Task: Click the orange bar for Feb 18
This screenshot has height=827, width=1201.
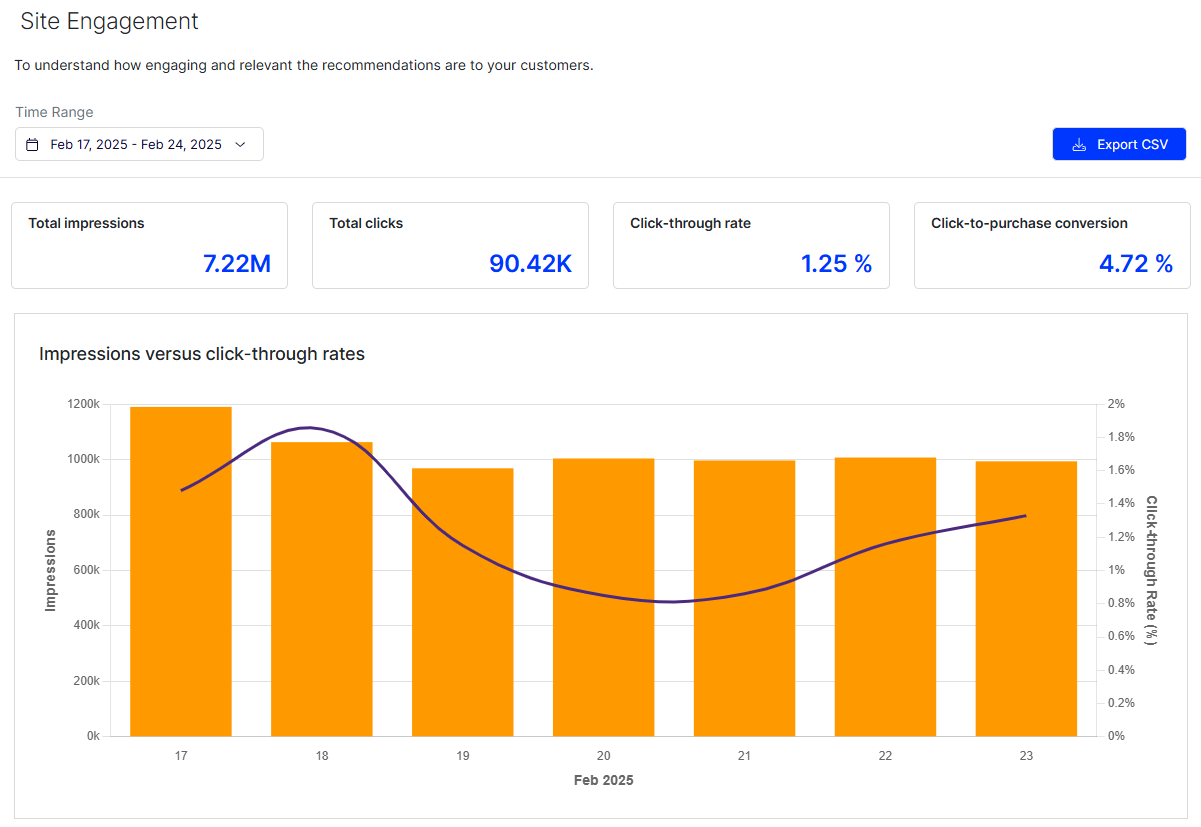Action: pos(322,589)
